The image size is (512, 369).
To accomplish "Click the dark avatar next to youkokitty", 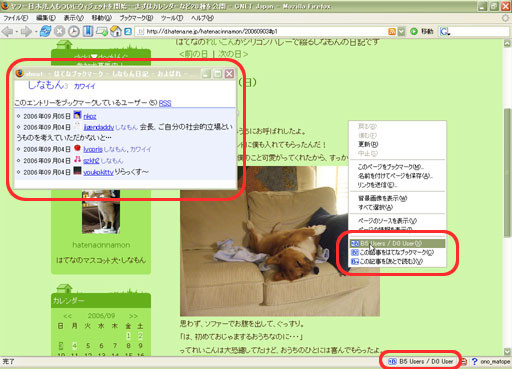I will click(x=77, y=171).
